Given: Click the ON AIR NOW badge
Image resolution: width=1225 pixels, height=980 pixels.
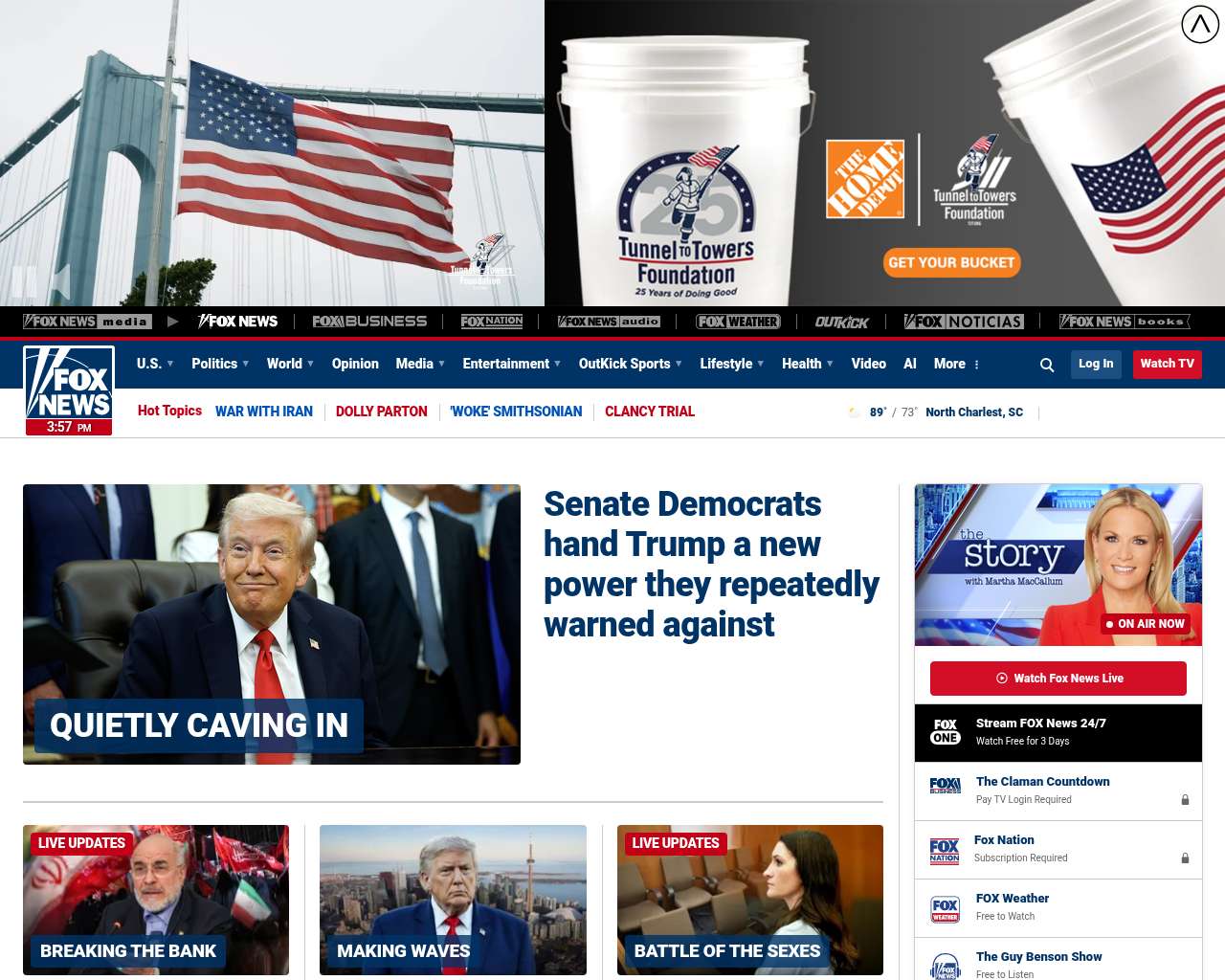Looking at the screenshot, I should point(1146,624).
